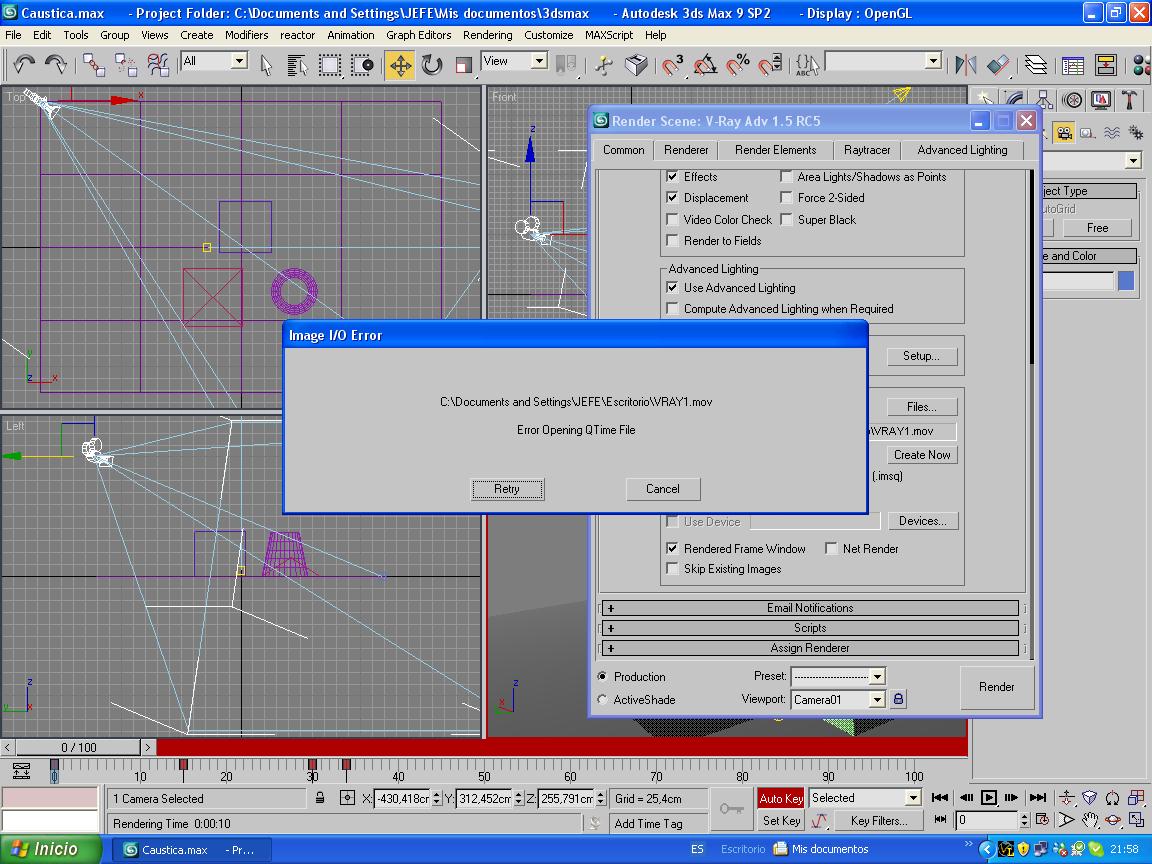Click Retry in the Image I/O Error dialog
This screenshot has width=1152, height=864.
(507, 489)
